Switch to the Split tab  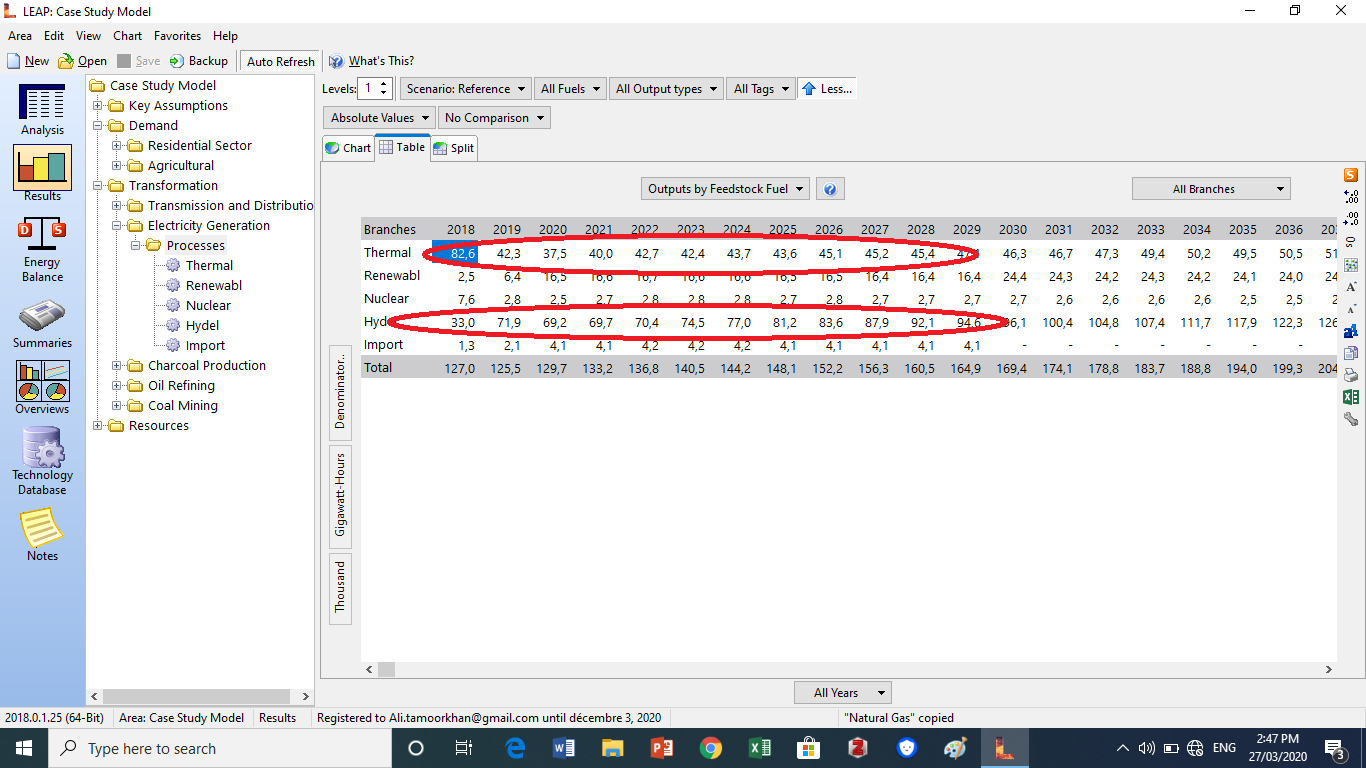pyautogui.click(x=454, y=148)
